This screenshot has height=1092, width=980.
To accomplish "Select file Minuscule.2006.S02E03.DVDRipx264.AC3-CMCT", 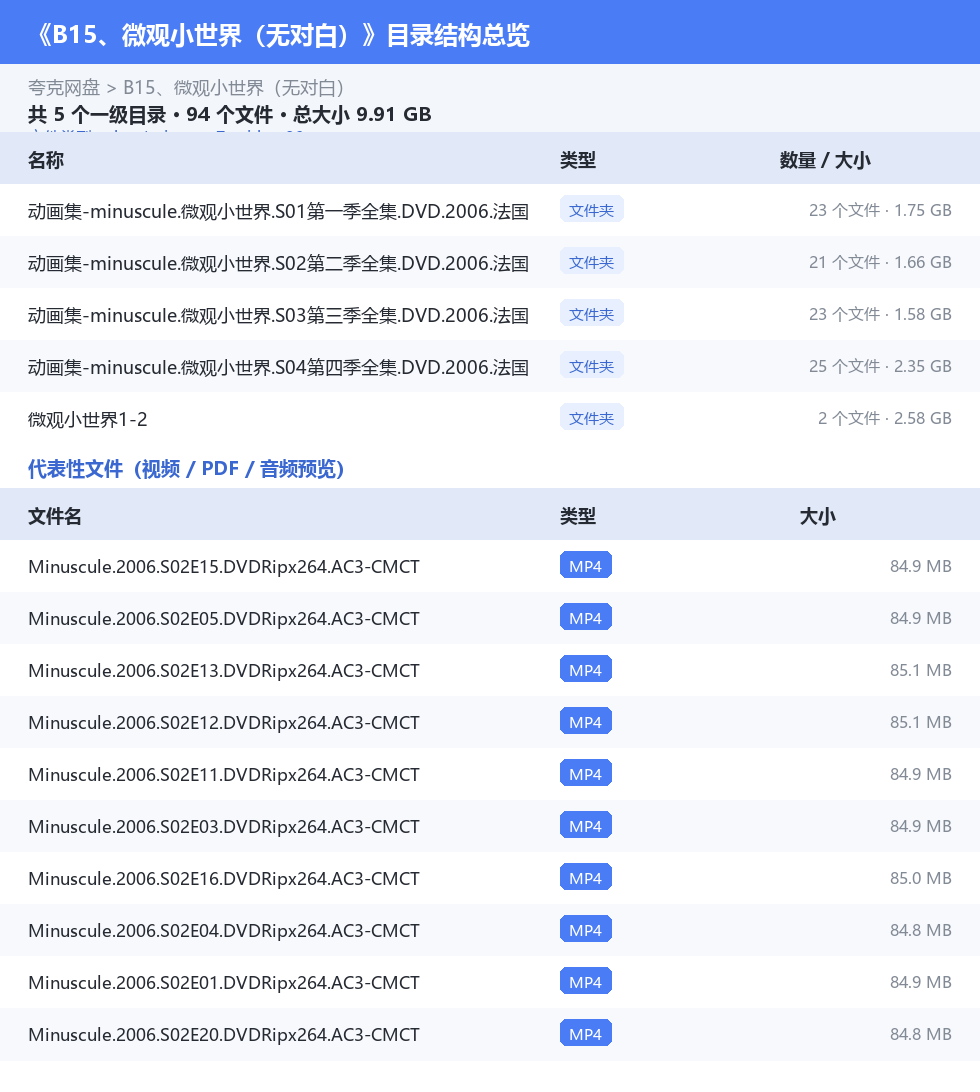I will tap(224, 827).
